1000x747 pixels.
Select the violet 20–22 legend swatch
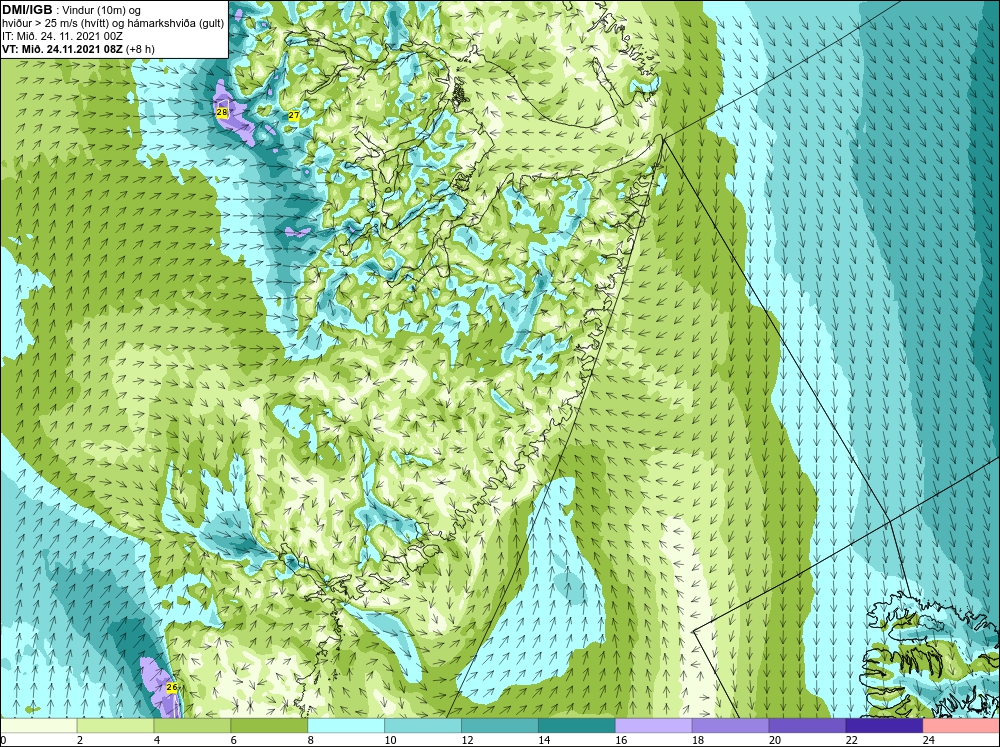click(807, 726)
